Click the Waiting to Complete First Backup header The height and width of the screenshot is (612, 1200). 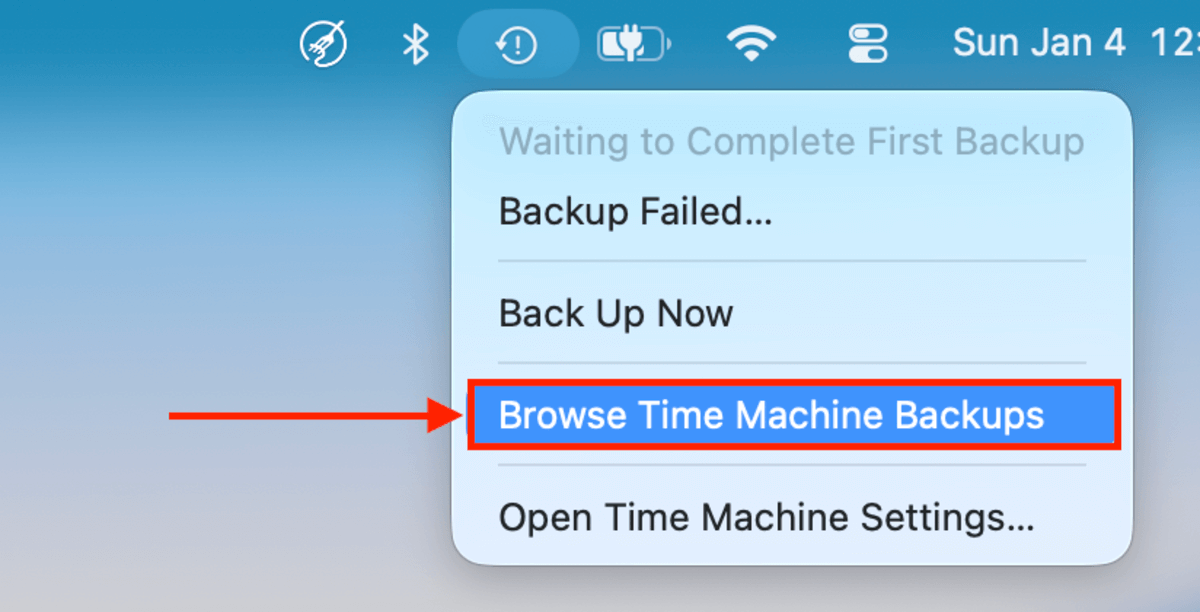791,142
